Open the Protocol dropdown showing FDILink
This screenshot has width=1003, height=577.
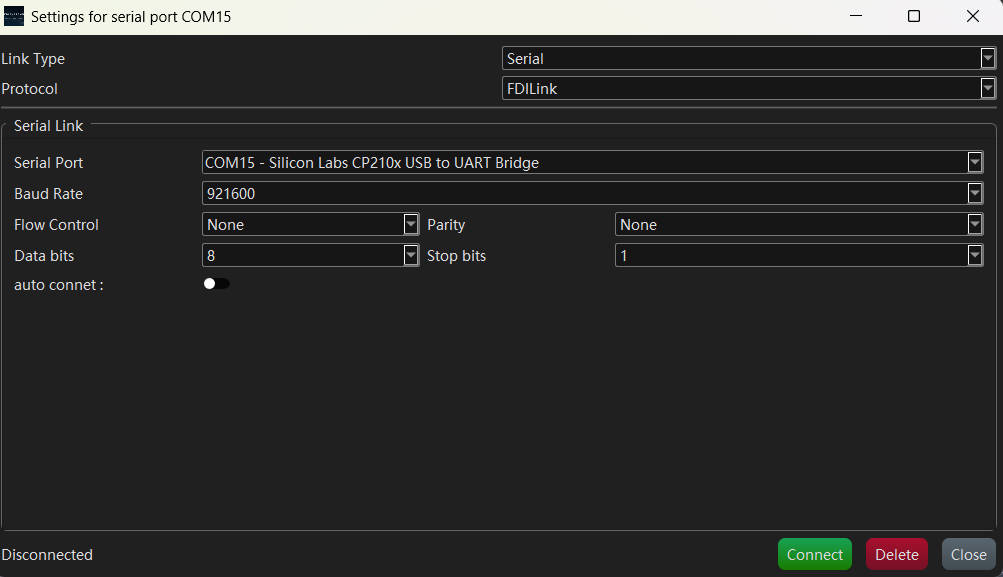pos(748,88)
